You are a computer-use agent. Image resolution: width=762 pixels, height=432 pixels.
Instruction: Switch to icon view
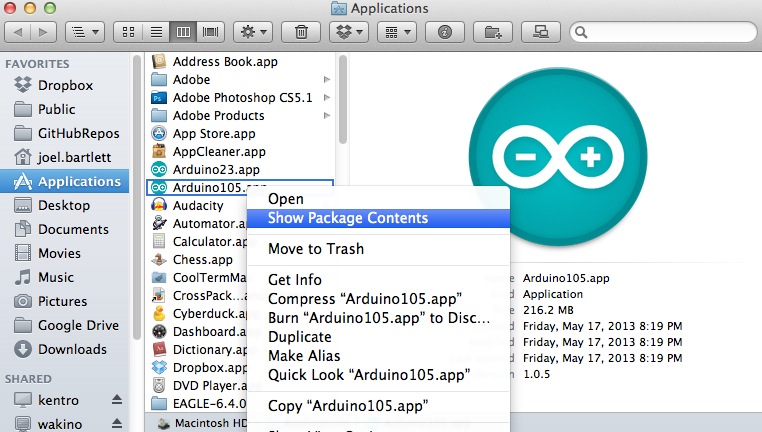tap(128, 33)
